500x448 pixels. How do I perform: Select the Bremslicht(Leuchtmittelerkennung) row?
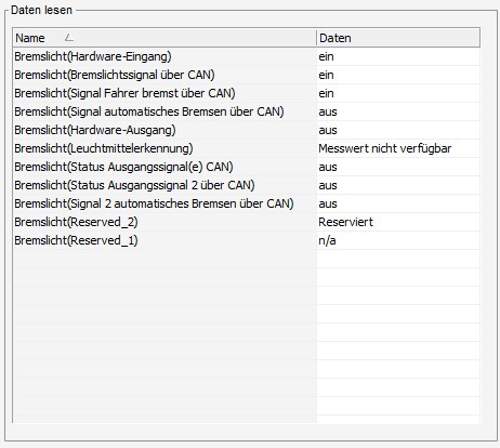pyautogui.click(x=246, y=148)
